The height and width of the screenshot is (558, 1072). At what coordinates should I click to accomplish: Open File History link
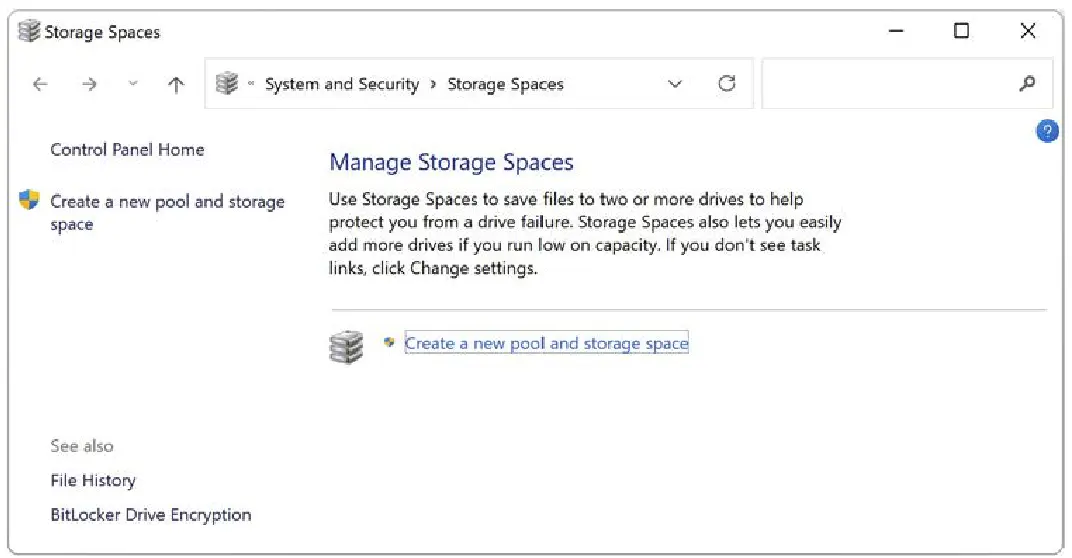93,481
